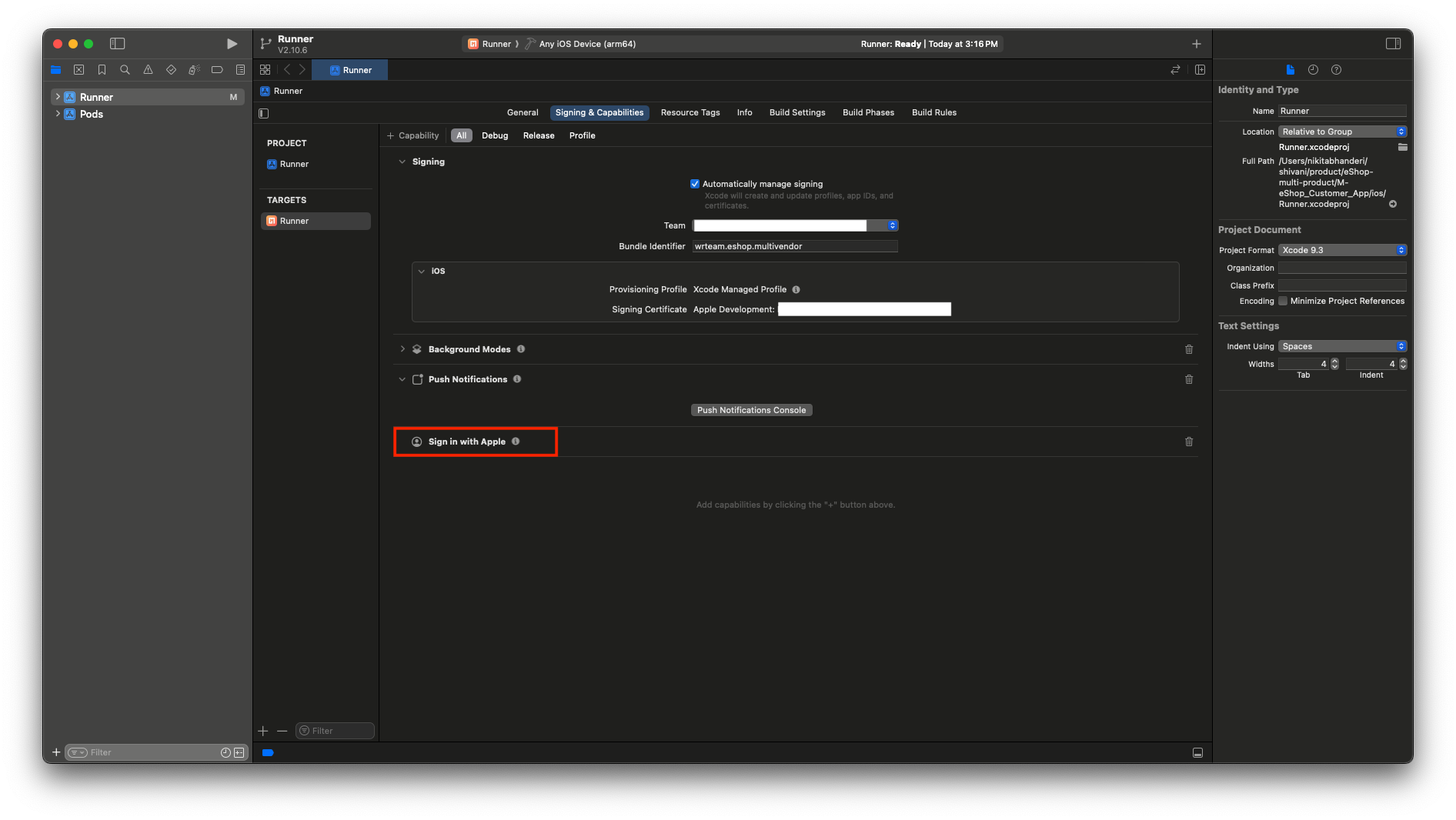The image size is (1456, 820).
Task: Delete the Push Notifications capability
Action: point(1189,379)
